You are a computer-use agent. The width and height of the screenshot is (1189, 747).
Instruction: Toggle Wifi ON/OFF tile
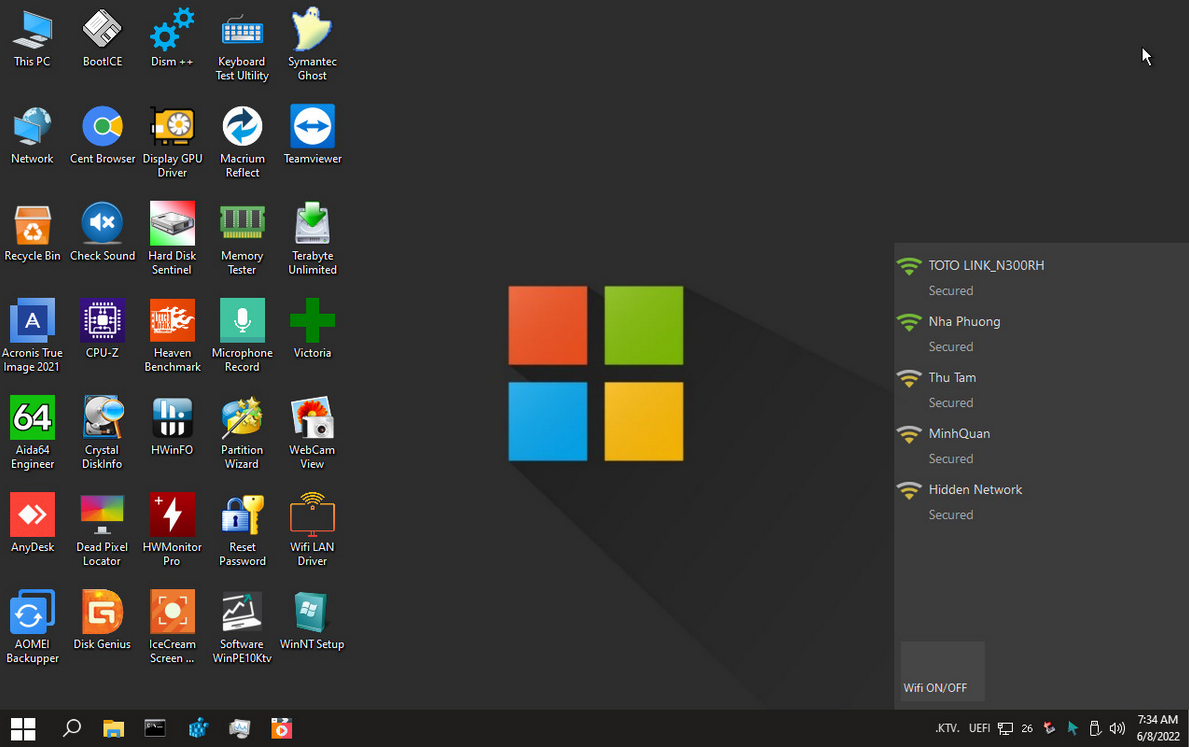(x=943, y=670)
